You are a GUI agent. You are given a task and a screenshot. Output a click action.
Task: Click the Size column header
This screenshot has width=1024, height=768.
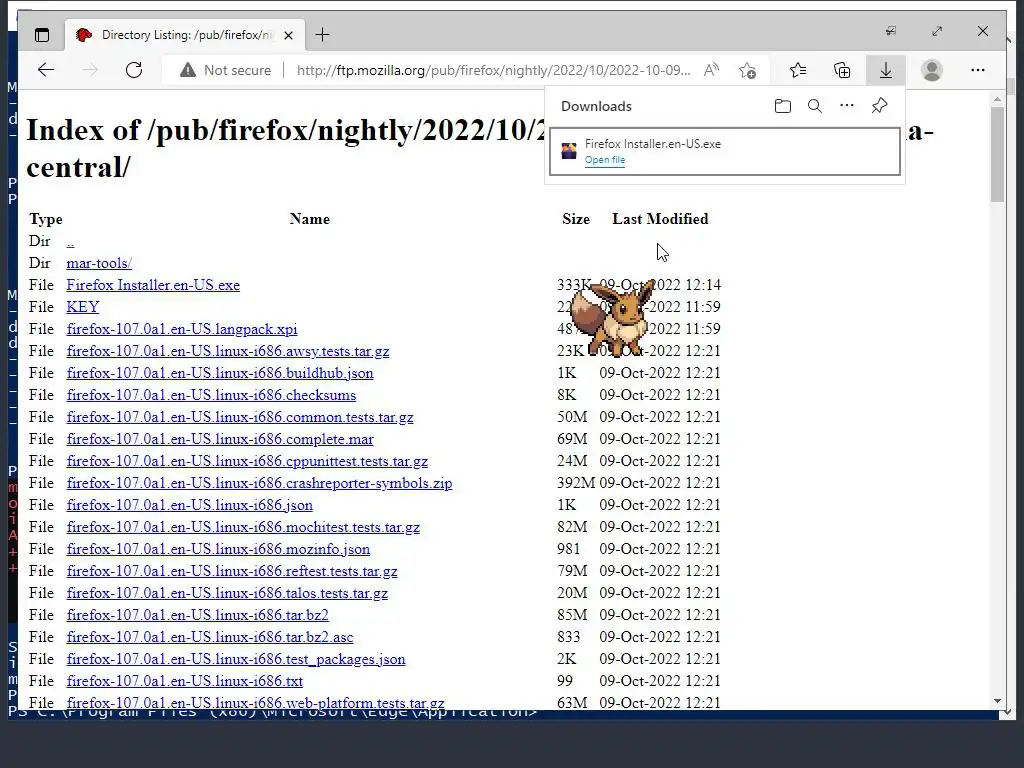click(576, 219)
